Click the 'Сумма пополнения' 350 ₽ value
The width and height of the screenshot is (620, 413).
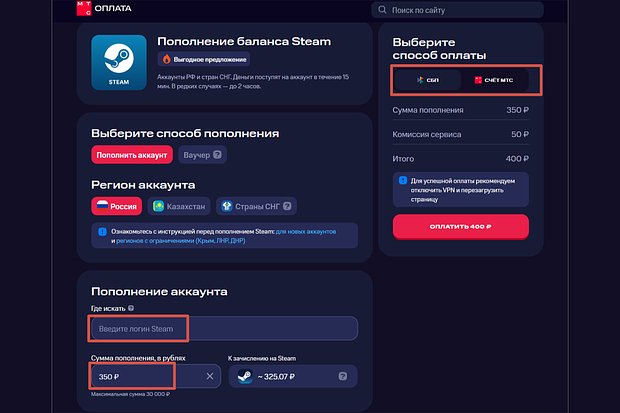point(517,110)
